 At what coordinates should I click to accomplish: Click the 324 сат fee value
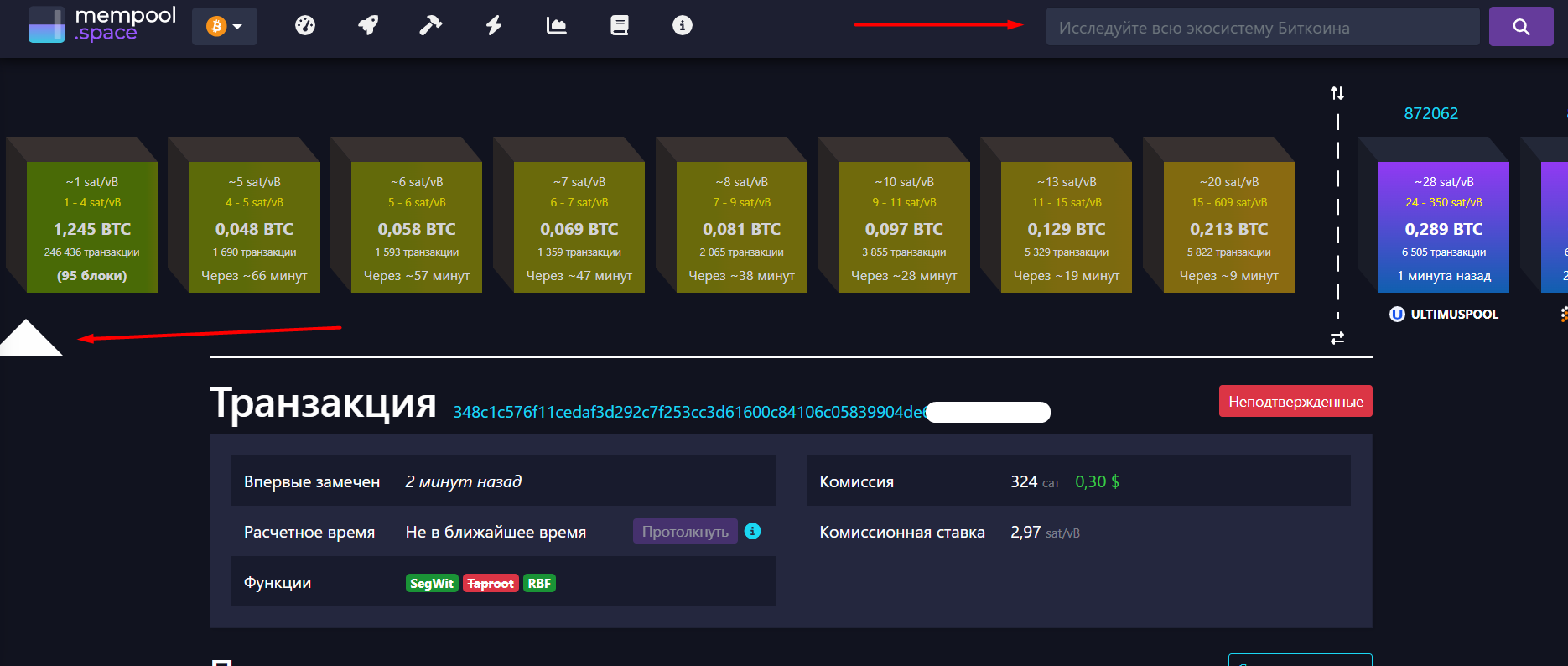(1035, 482)
